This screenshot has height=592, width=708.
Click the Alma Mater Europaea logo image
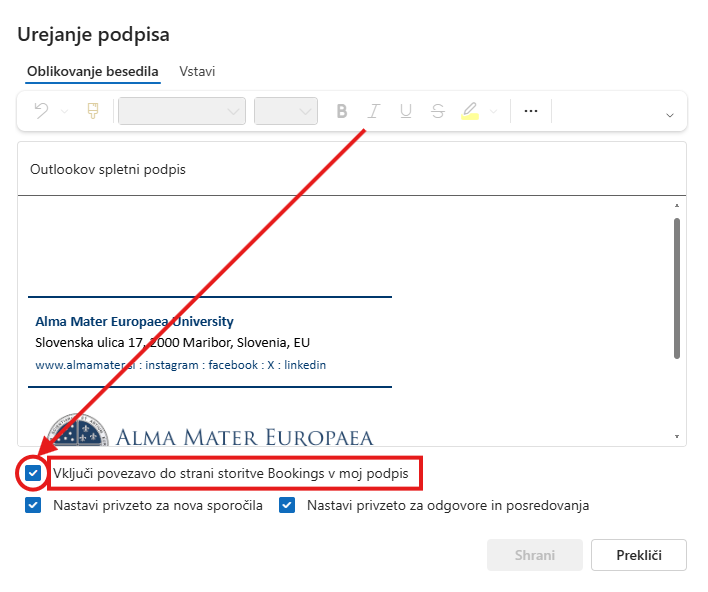click(x=210, y=430)
